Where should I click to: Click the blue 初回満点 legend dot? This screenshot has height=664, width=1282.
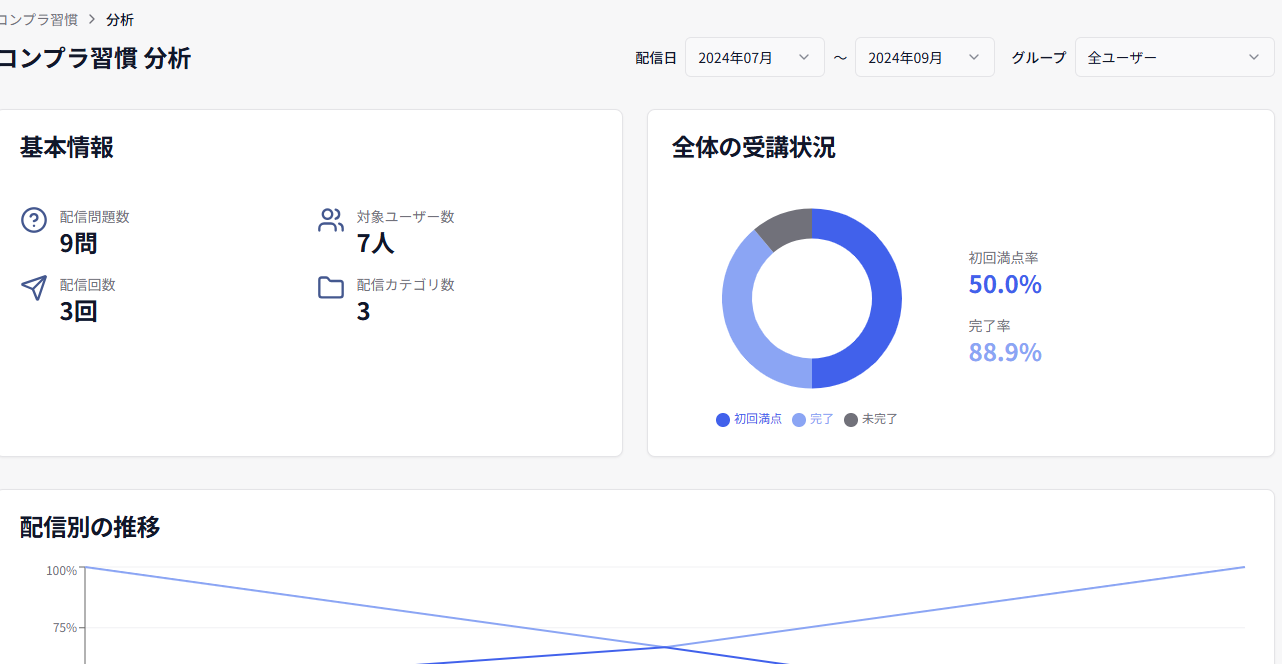722,419
